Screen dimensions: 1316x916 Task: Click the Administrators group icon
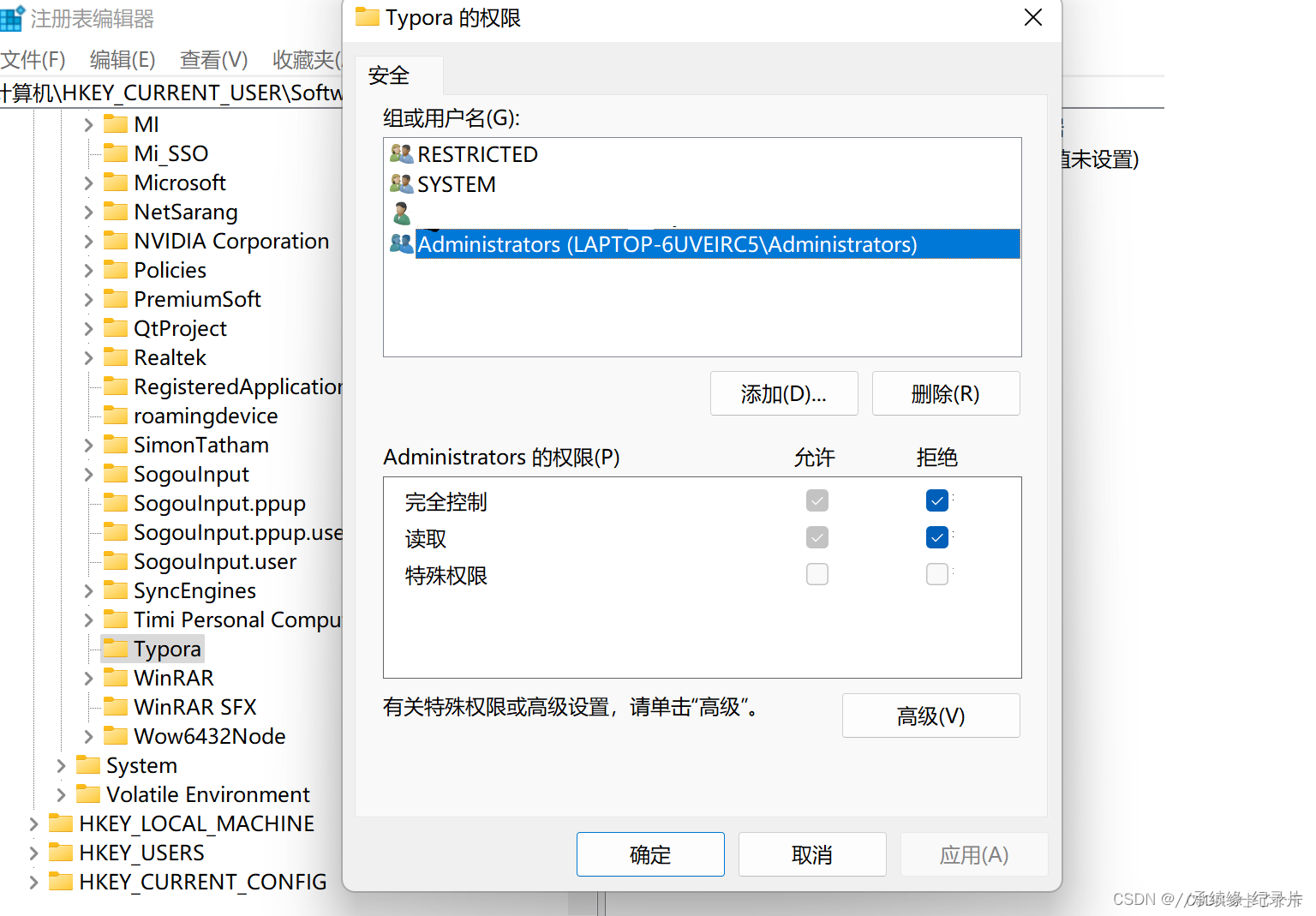(x=401, y=244)
